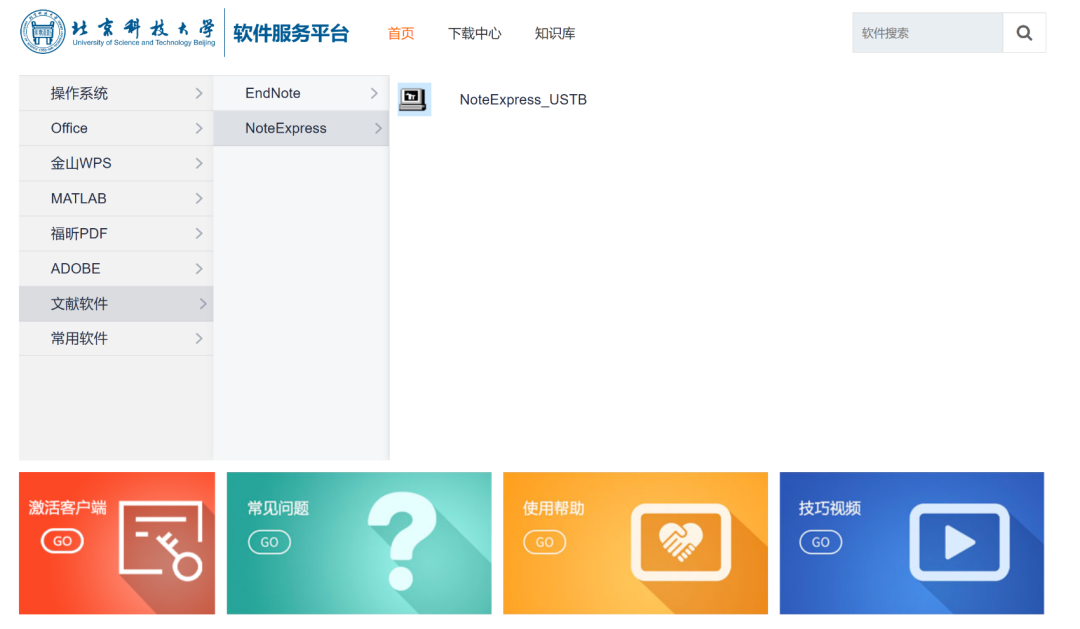Click the key certificate icon on red banner
1080x629 pixels.
click(162, 541)
